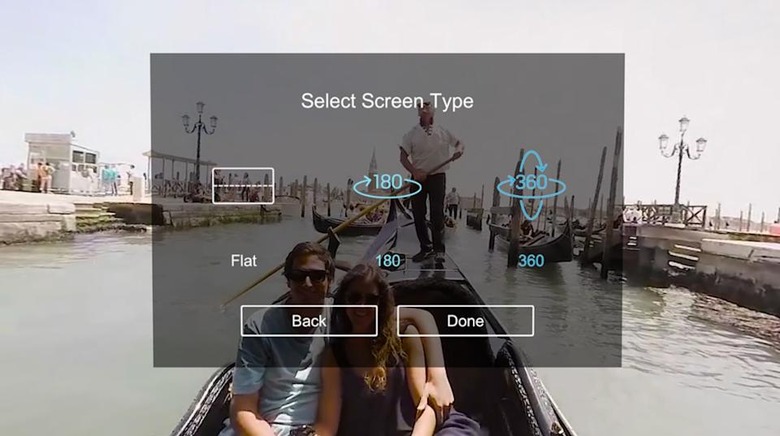Viewport: 780px width, 436px height.
Task: Pick the 360 degree sphere icon
Action: (x=530, y=184)
